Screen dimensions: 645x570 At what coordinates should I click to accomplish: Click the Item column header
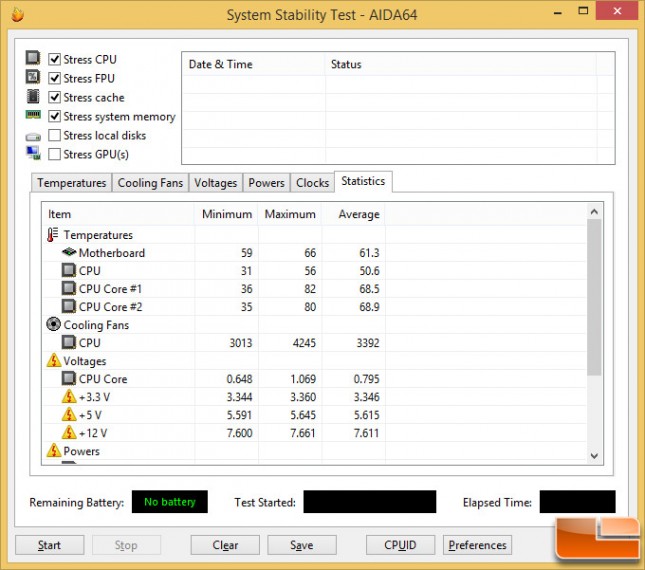click(x=118, y=214)
